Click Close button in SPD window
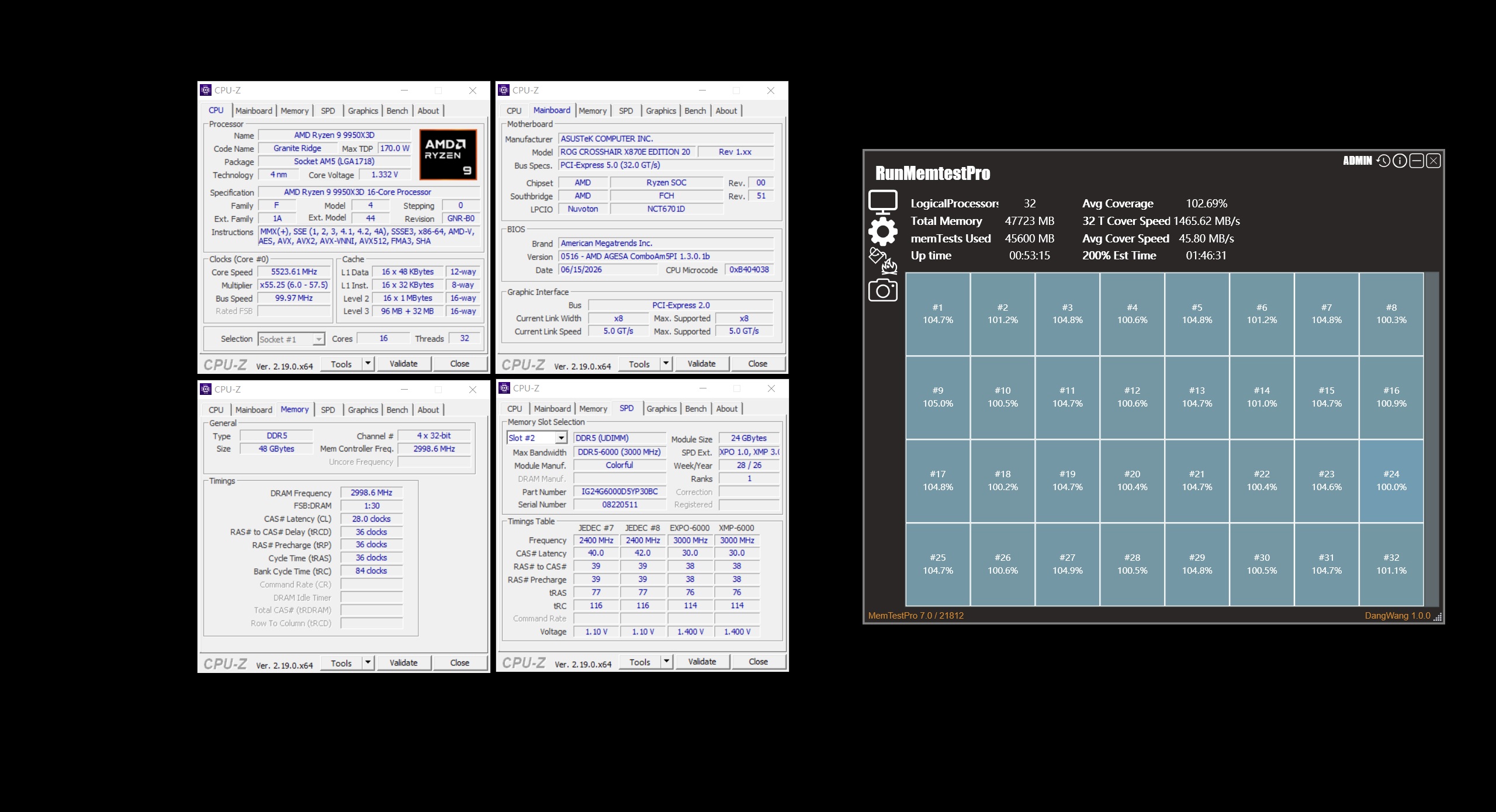Image resolution: width=1496 pixels, height=812 pixels. pos(759,661)
